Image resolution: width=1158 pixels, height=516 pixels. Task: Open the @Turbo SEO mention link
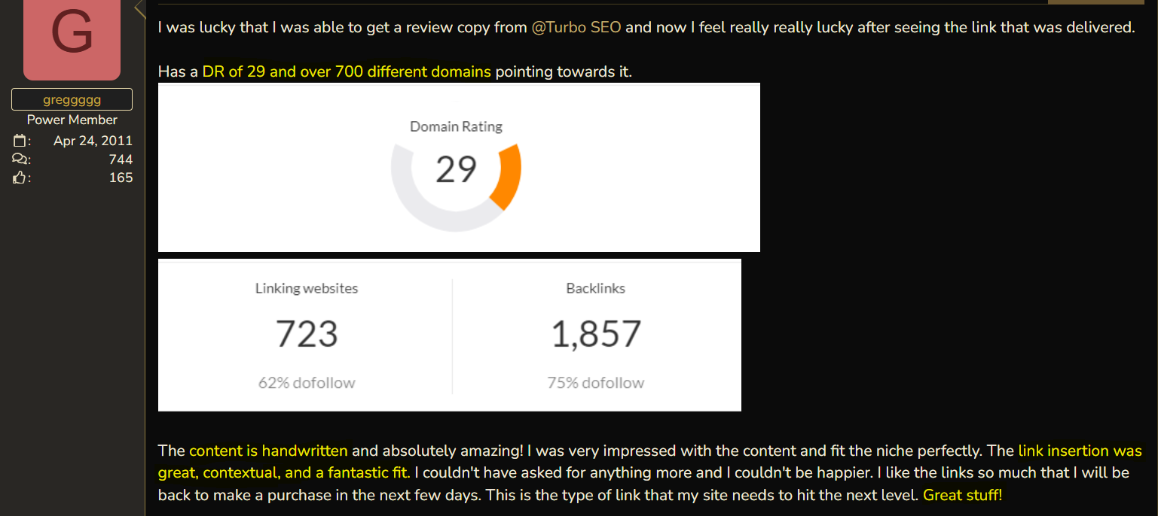(576, 28)
